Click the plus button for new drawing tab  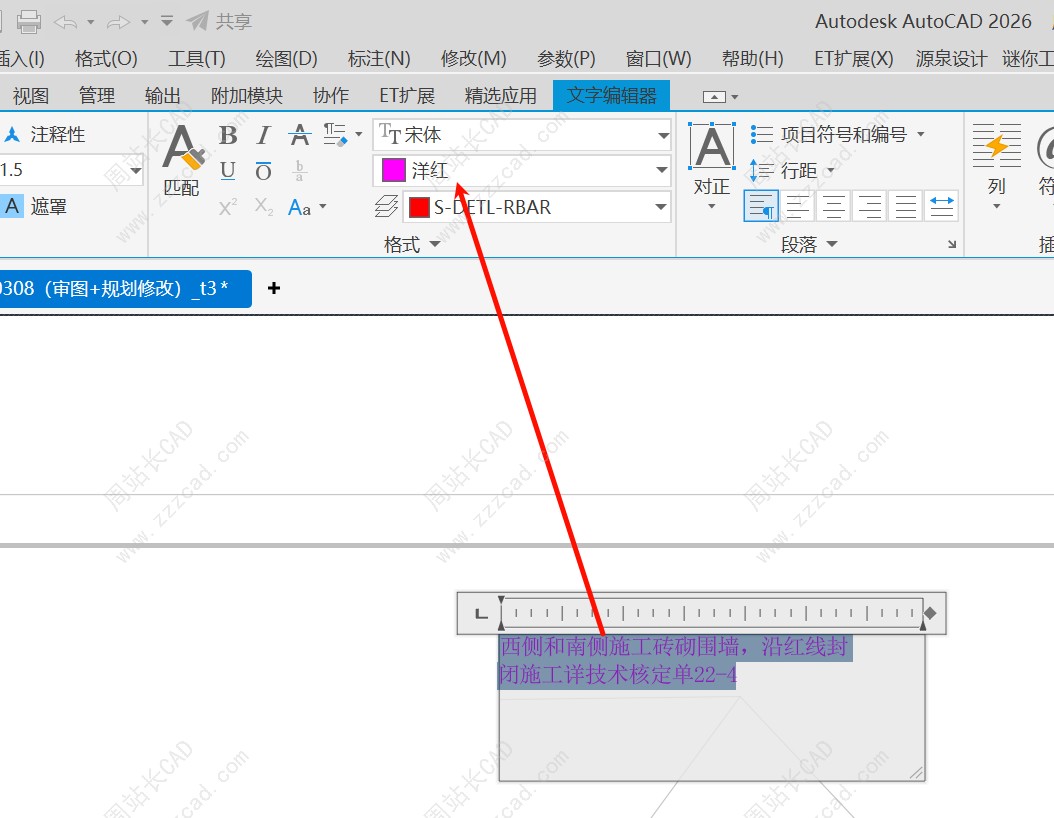(x=274, y=288)
